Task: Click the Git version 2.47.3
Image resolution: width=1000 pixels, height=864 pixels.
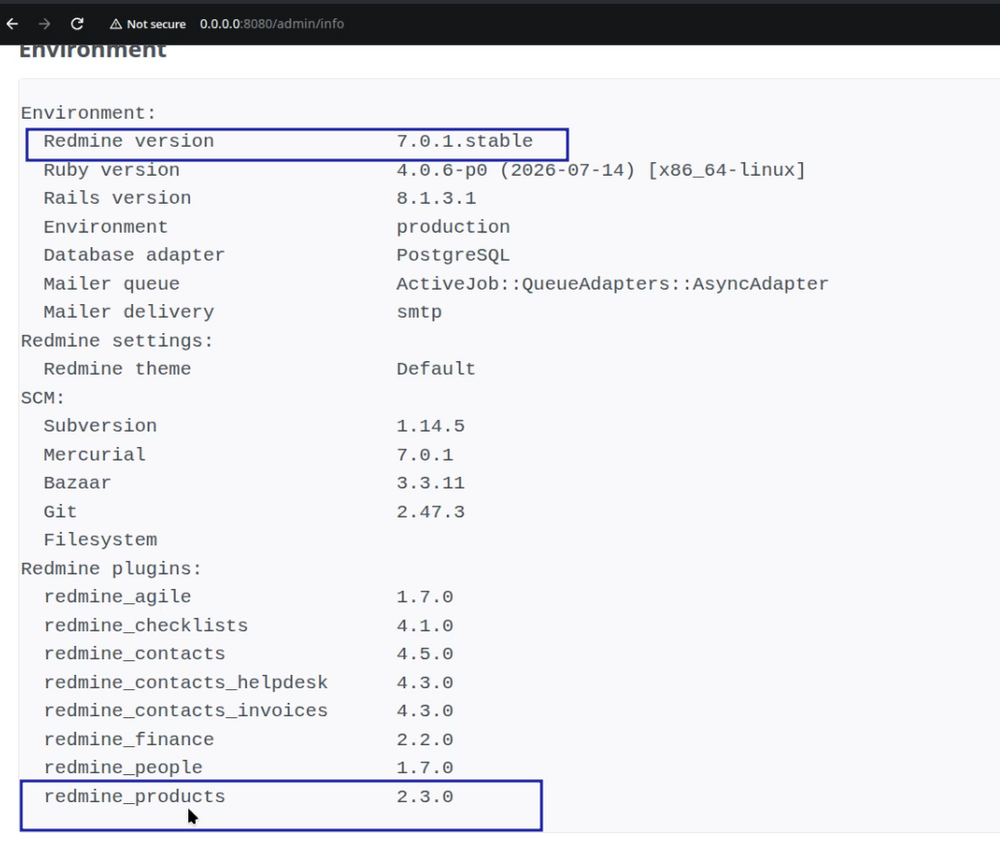Action: pos(430,512)
